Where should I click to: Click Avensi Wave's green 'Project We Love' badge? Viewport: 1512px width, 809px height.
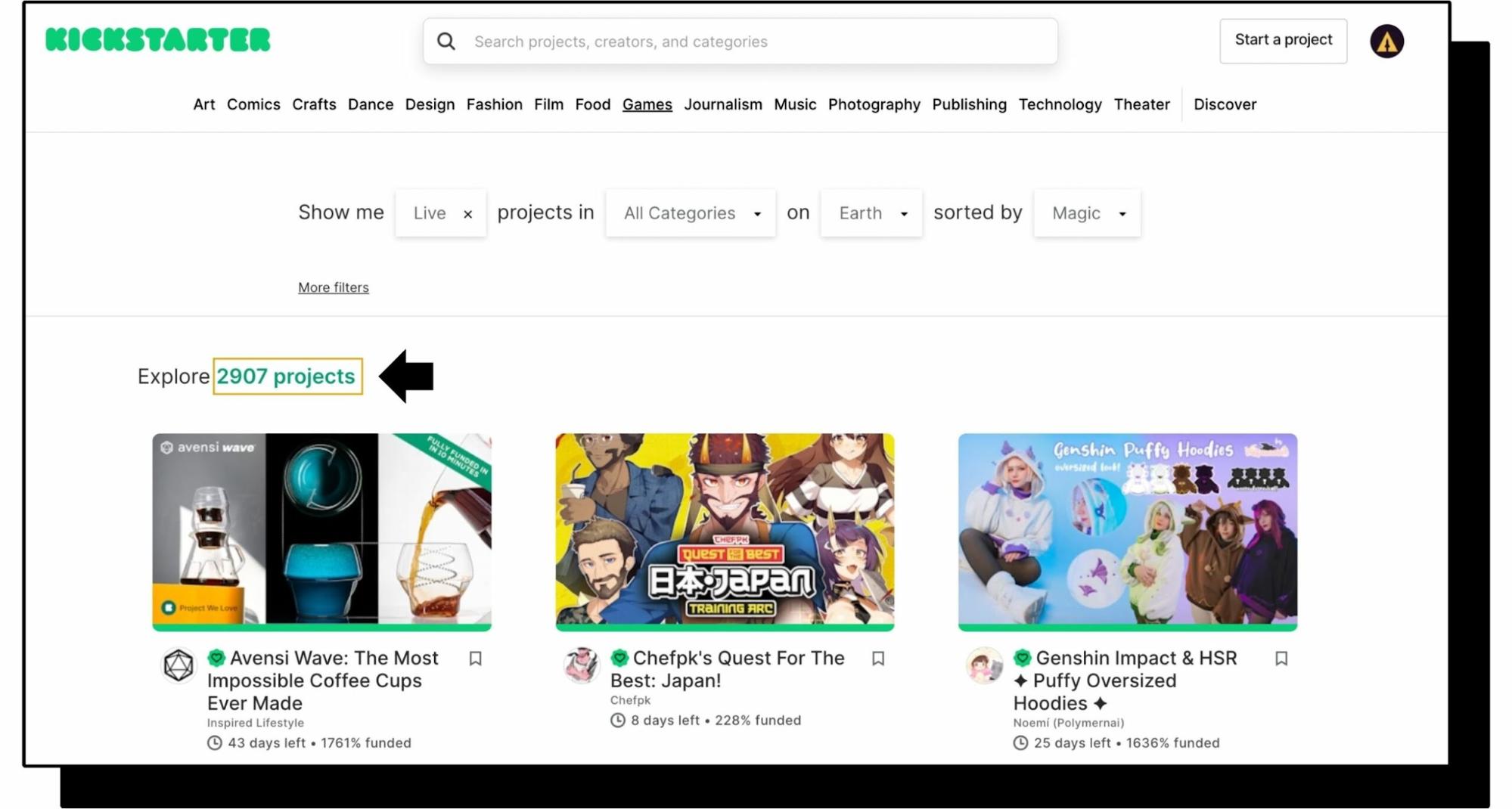click(216, 658)
